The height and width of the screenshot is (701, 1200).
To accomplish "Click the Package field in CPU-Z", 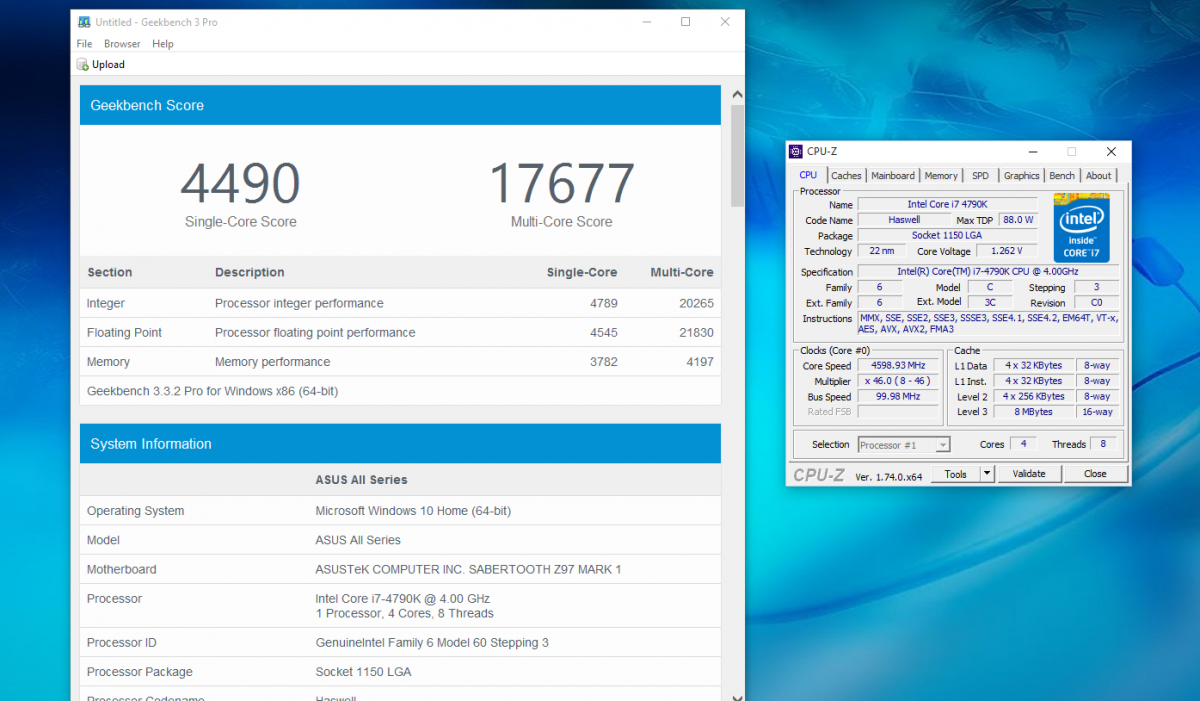I will point(947,236).
